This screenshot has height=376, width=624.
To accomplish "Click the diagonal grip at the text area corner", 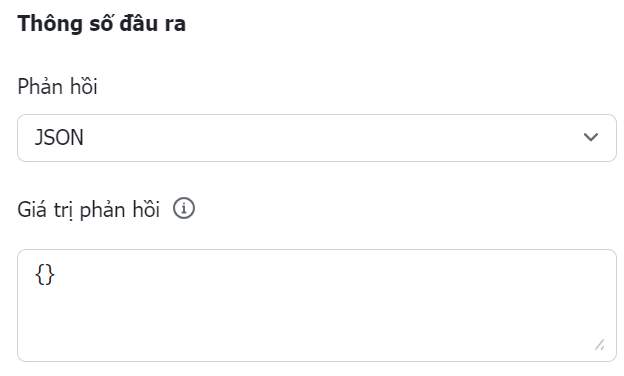I will click(x=600, y=345).
